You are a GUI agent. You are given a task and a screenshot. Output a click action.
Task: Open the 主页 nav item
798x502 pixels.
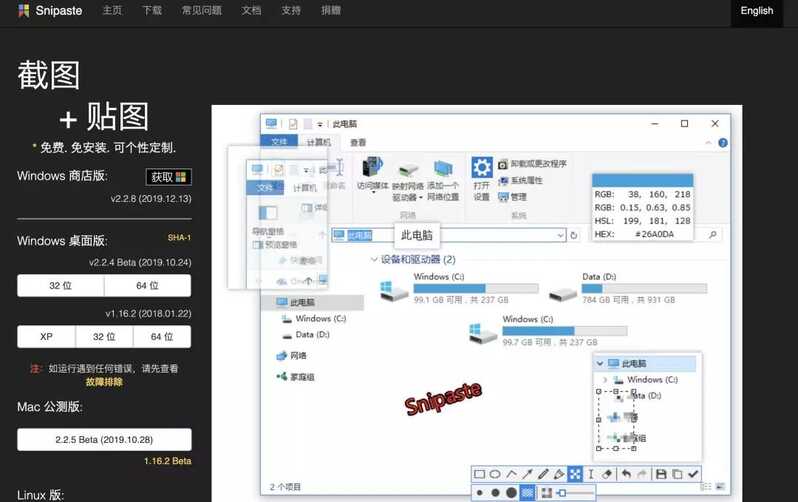(x=112, y=10)
